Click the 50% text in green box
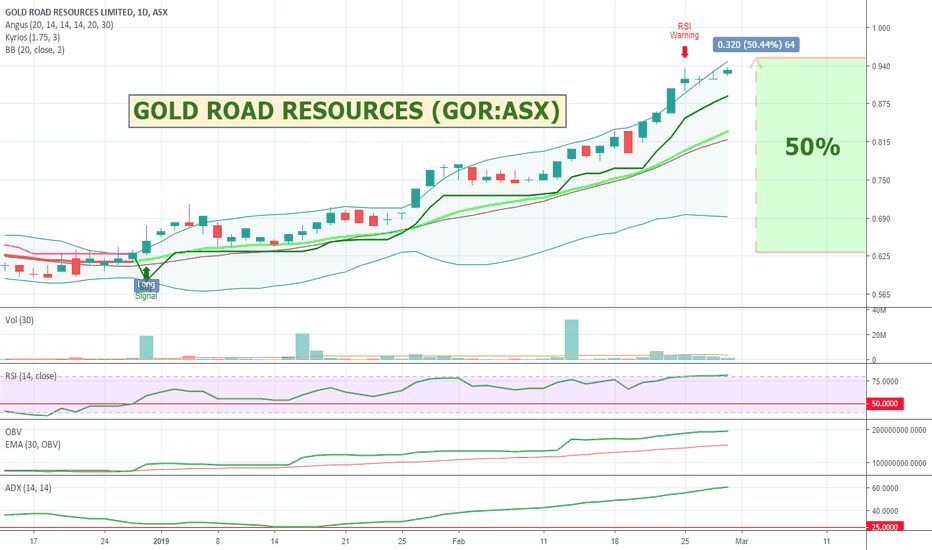 tap(813, 147)
